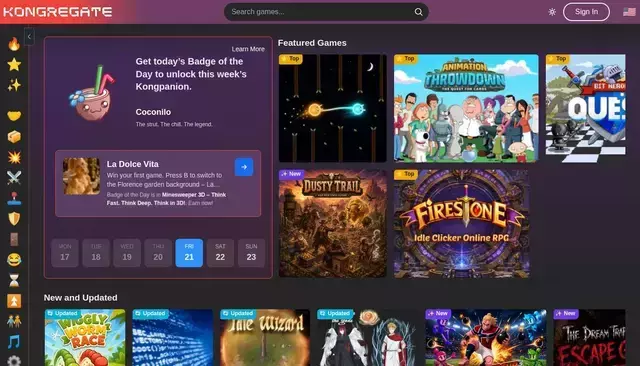Click the Coconilo name text
640x366 pixels.
click(x=153, y=112)
